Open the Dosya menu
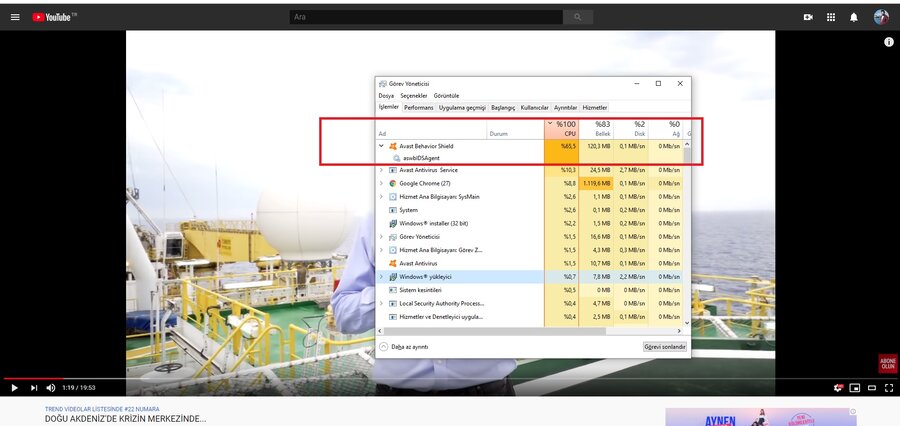The width and height of the screenshot is (900, 426). pos(386,95)
